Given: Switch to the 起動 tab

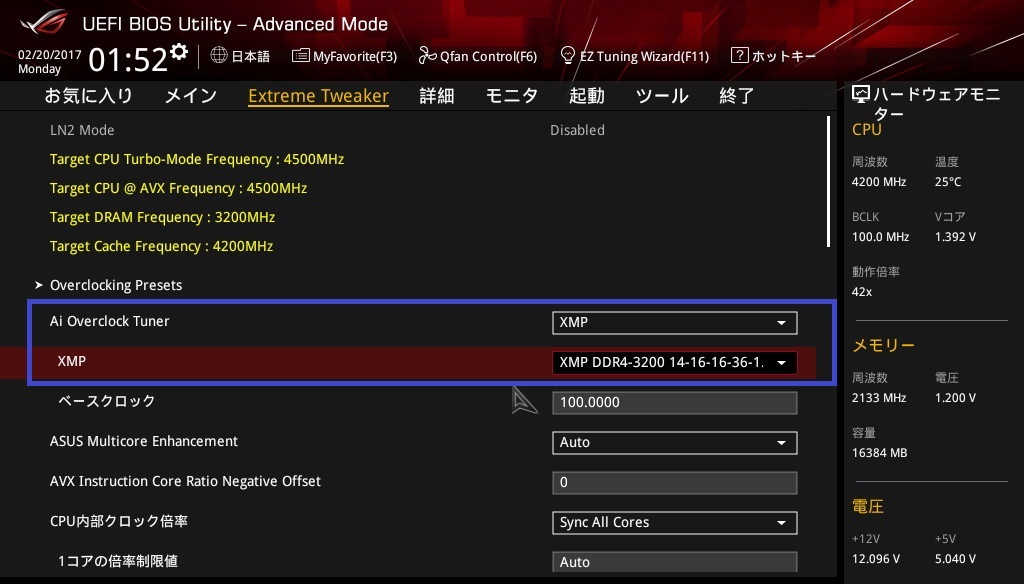Looking at the screenshot, I should pyautogui.click(x=586, y=95).
